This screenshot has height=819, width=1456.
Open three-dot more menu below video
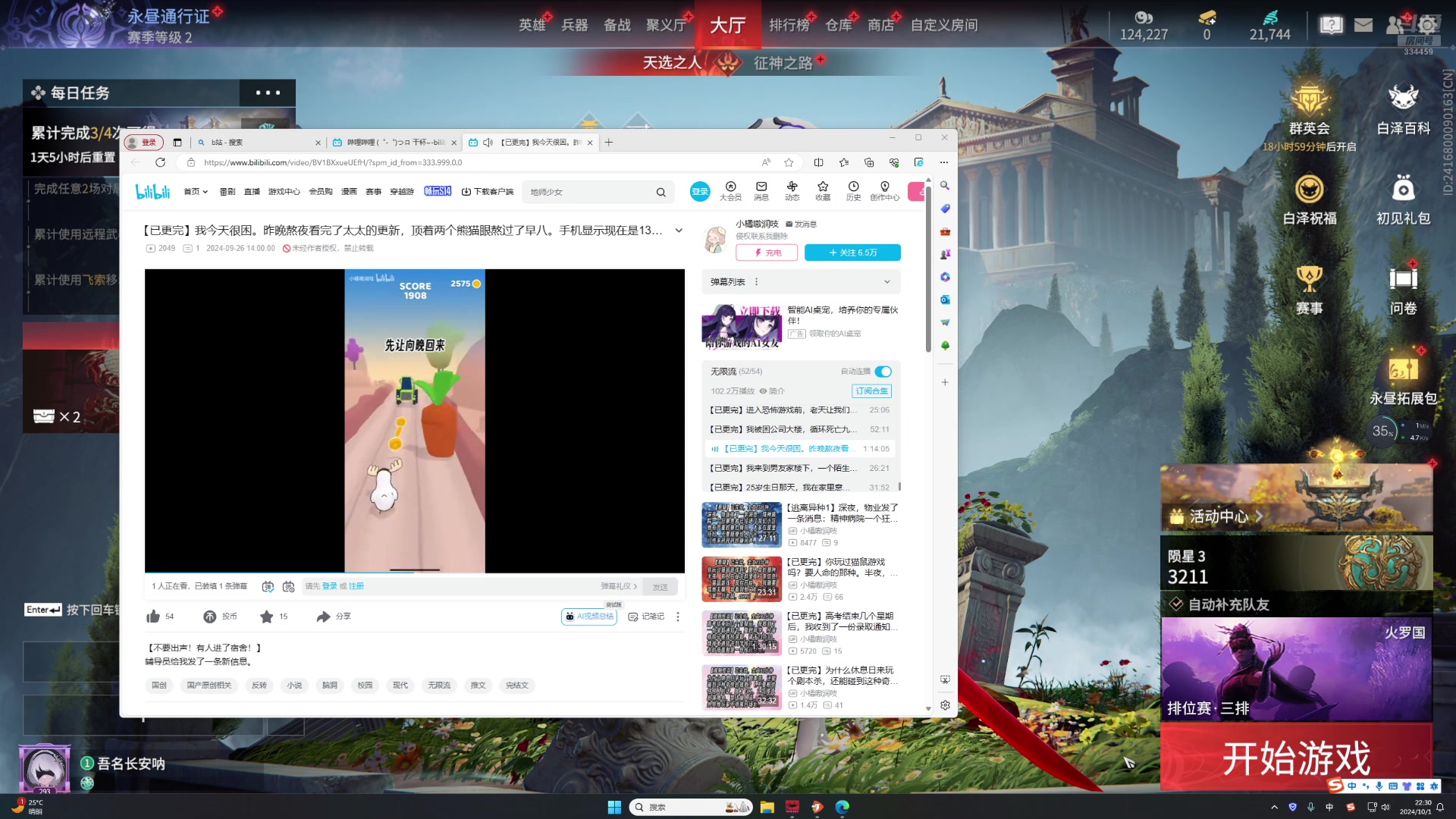pyautogui.click(x=678, y=617)
